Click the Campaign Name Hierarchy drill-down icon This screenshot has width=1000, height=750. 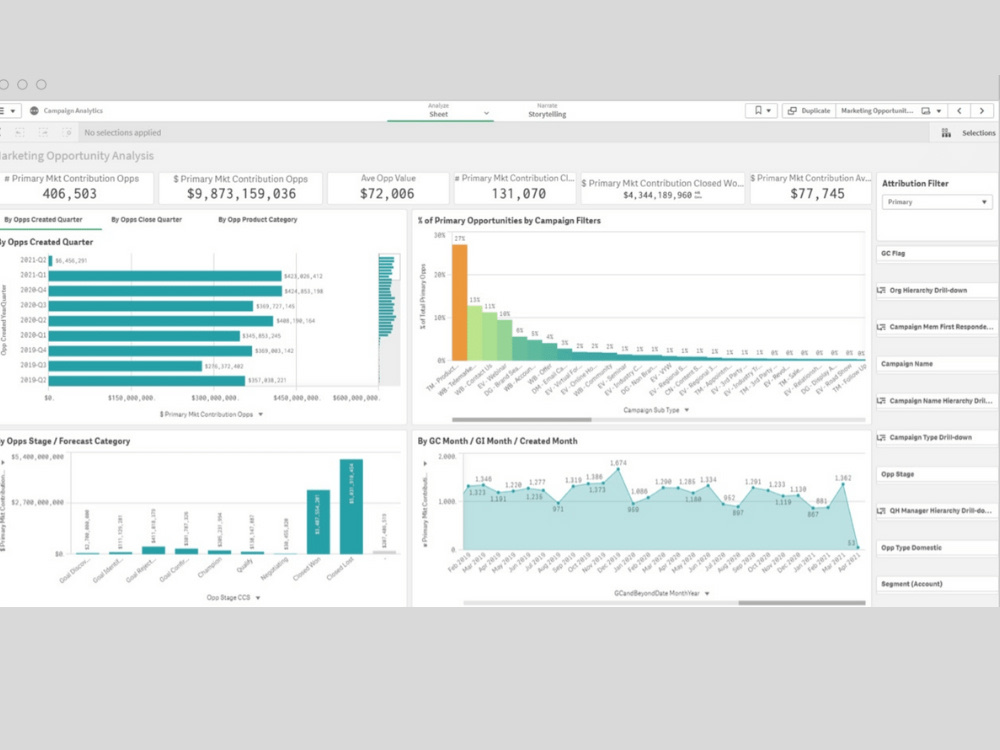(x=881, y=401)
